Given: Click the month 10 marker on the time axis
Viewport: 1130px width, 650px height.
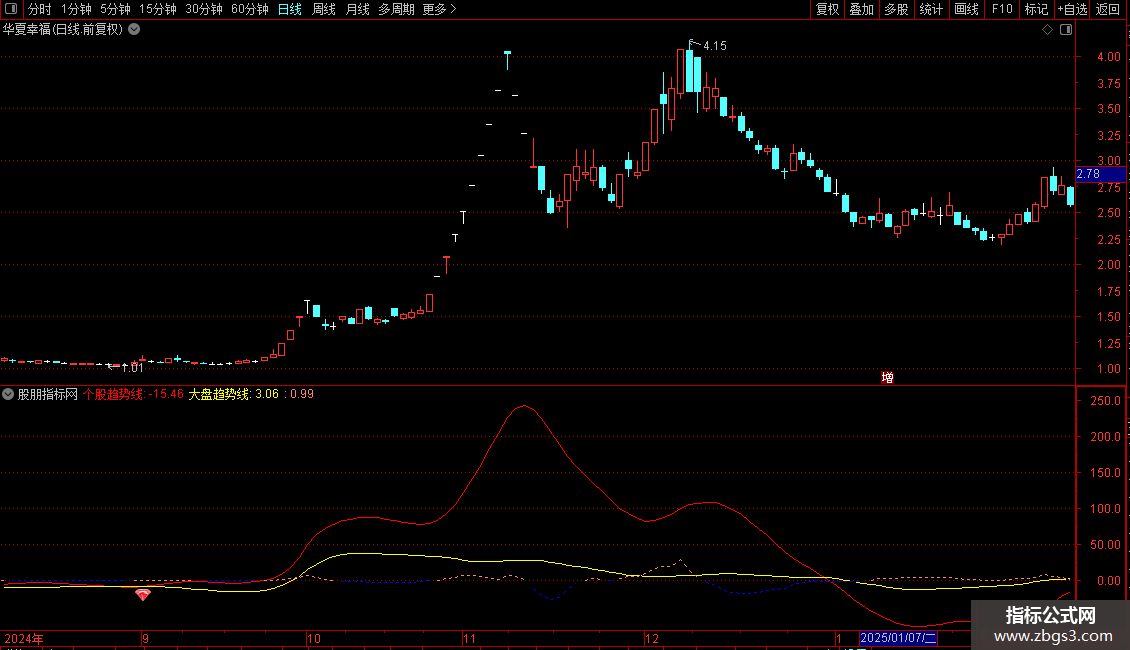Looking at the screenshot, I should (x=313, y=638).
